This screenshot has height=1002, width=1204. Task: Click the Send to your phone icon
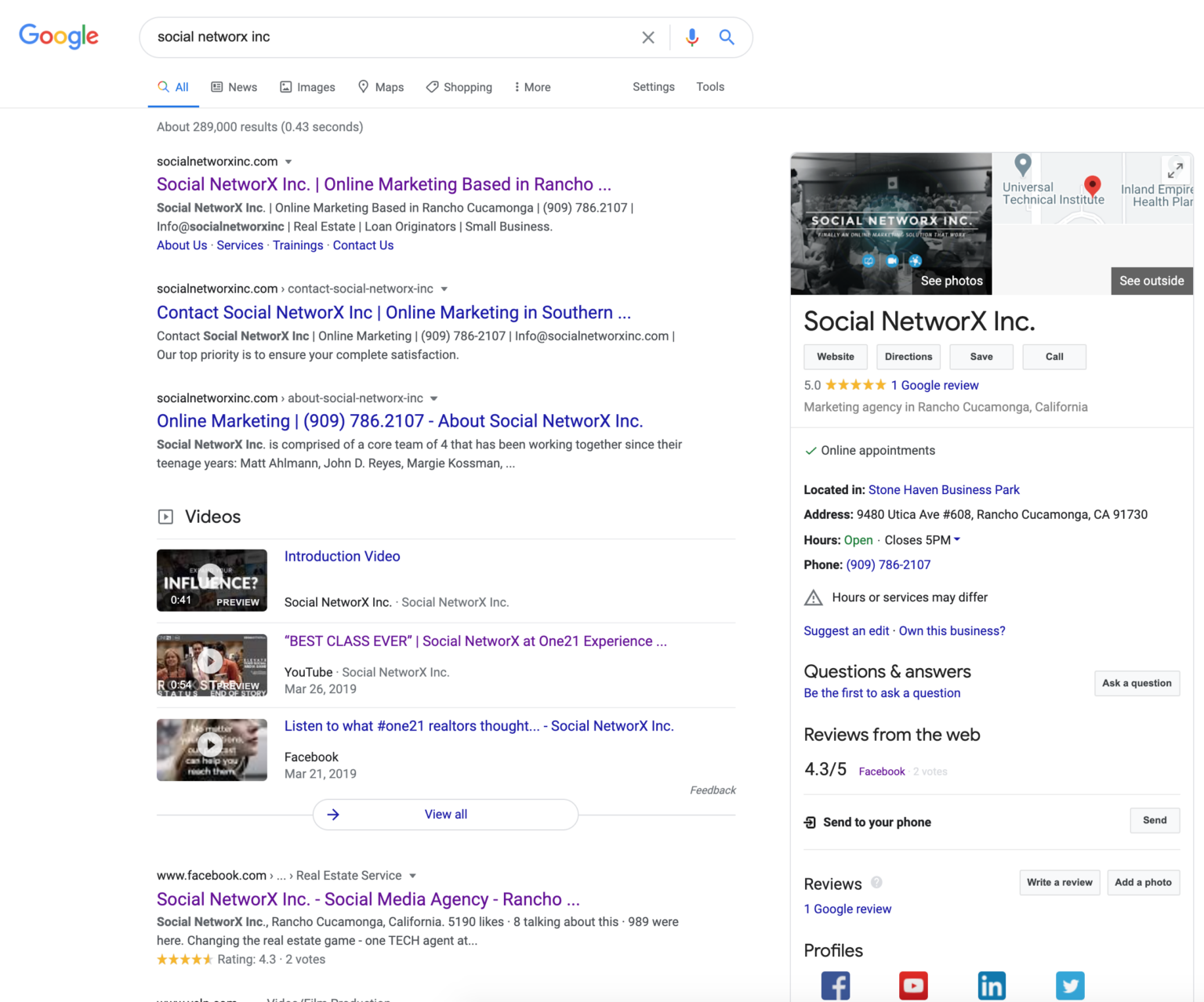(x=810, y=822)
